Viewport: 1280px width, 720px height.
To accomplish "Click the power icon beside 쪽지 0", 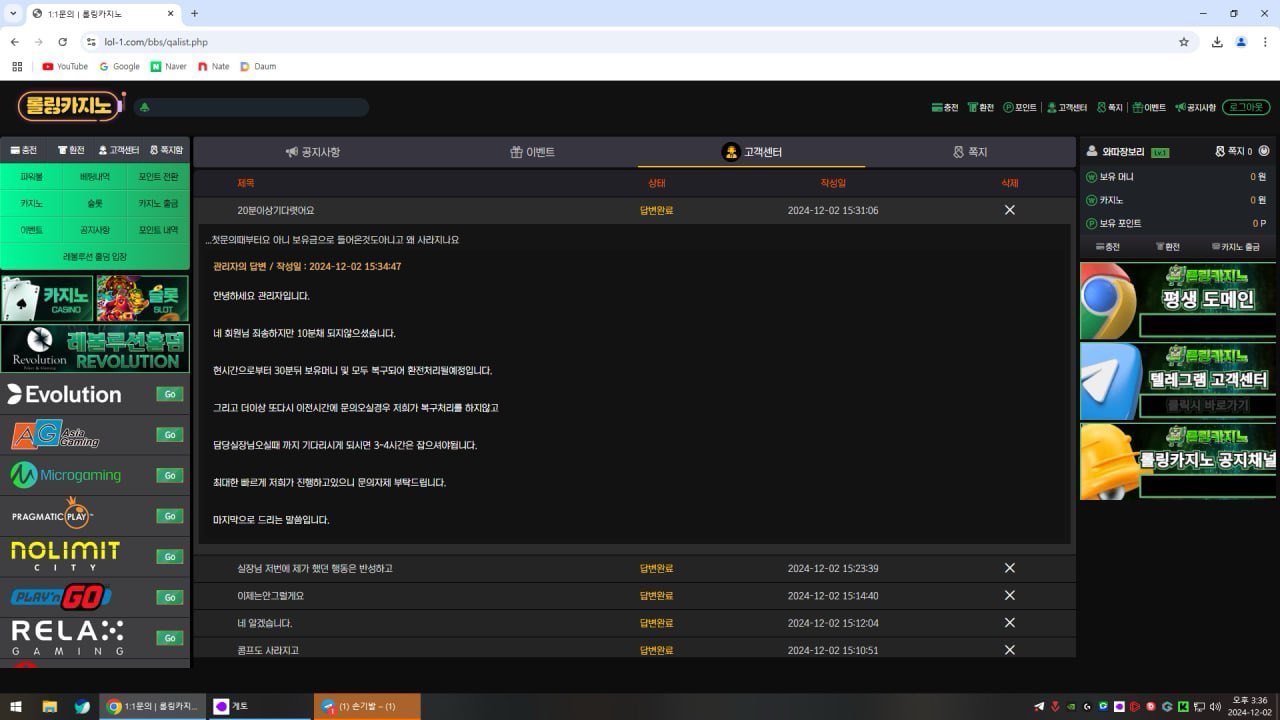I will [x=1264, y=151].
